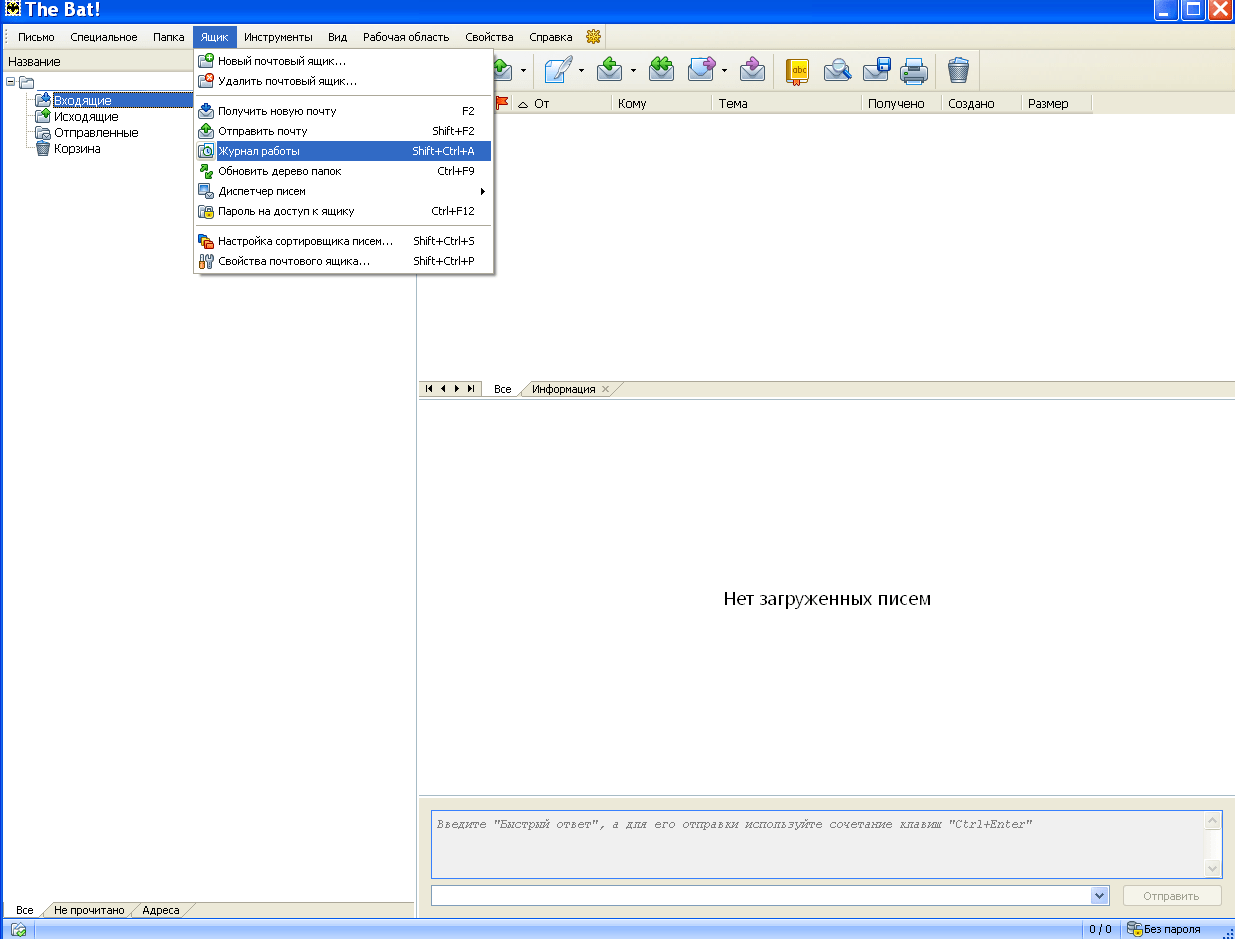
Task: Close the Информация tab
Action: (605, 389)
